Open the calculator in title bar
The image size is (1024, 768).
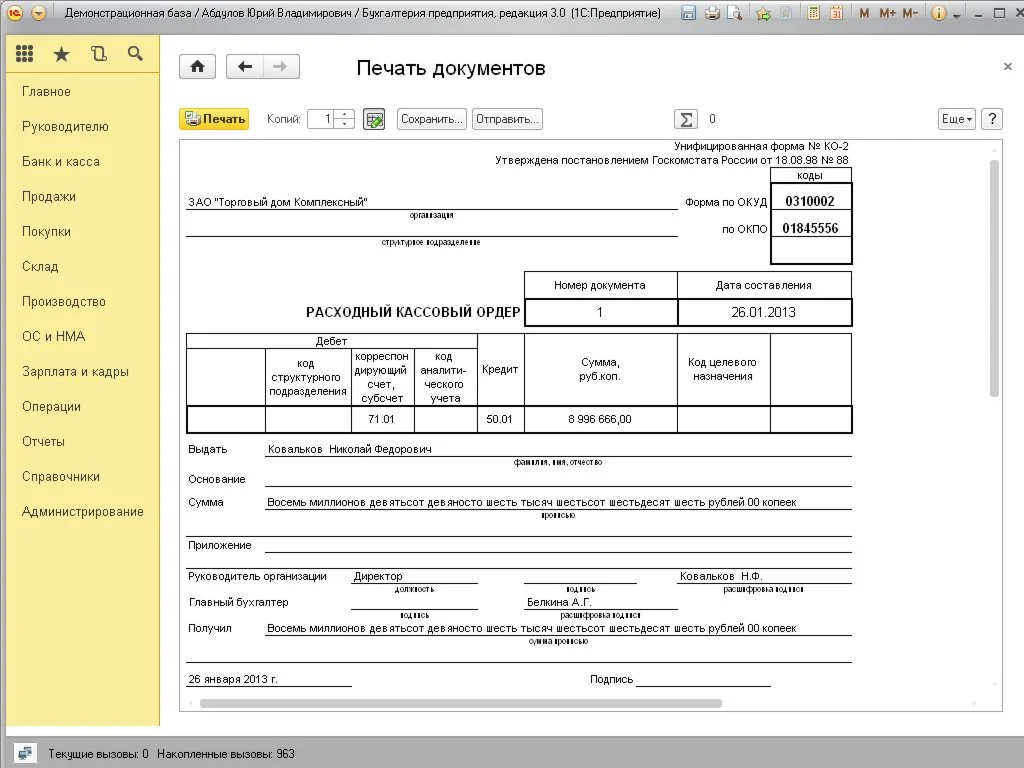click(812, 14)
